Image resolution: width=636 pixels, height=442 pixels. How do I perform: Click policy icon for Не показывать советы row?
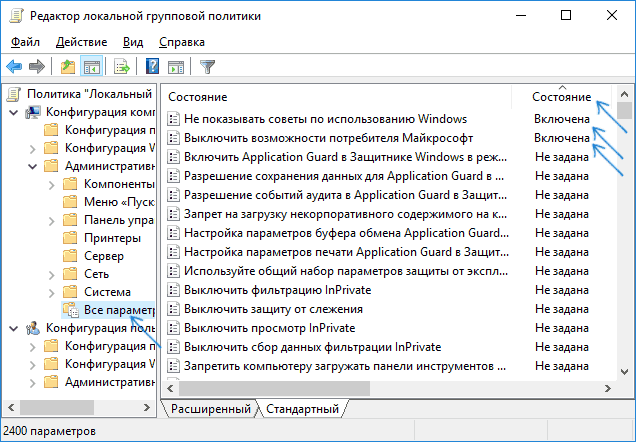[x=173, y=119]
